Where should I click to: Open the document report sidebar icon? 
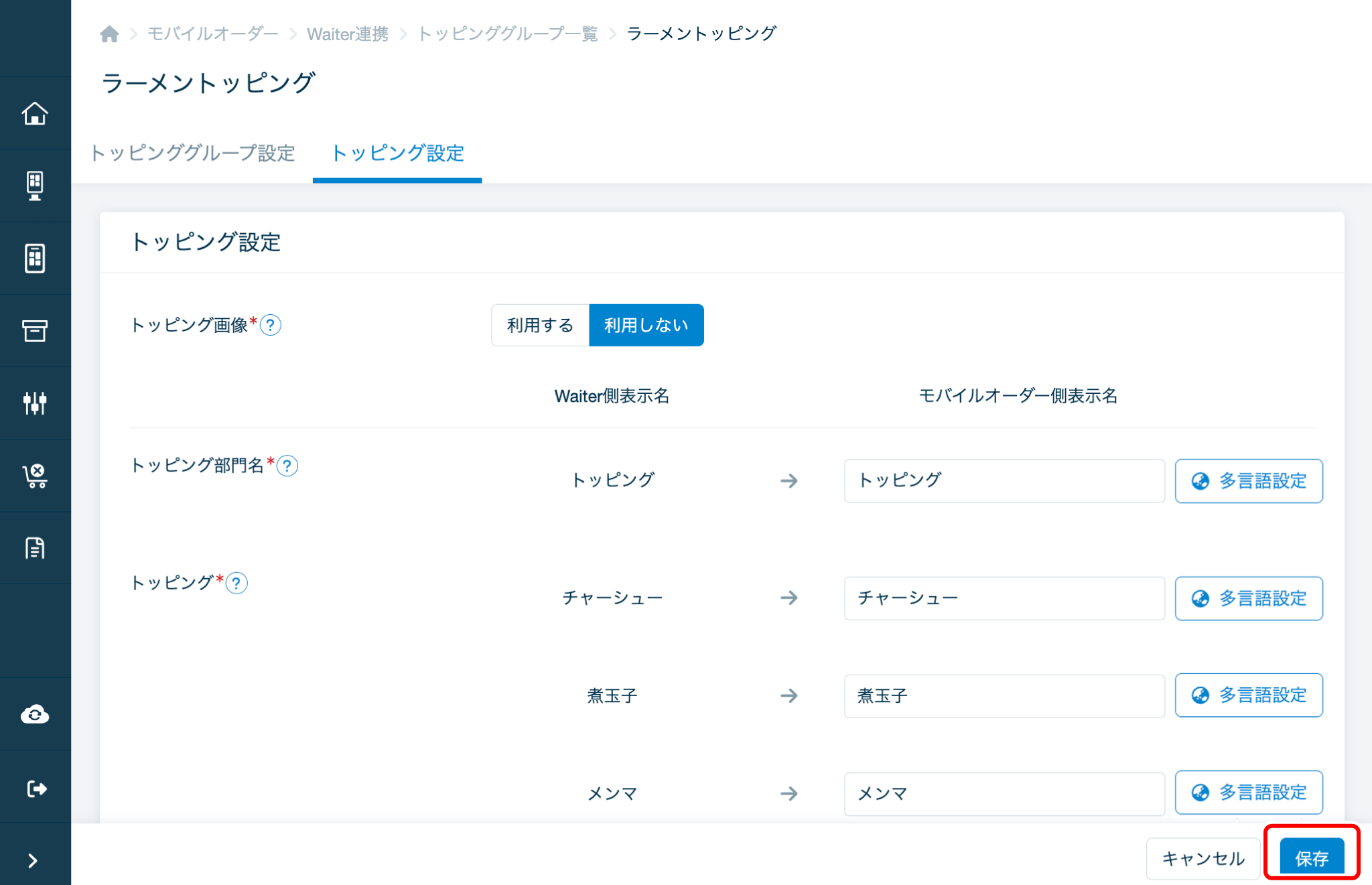coord(35,548)
